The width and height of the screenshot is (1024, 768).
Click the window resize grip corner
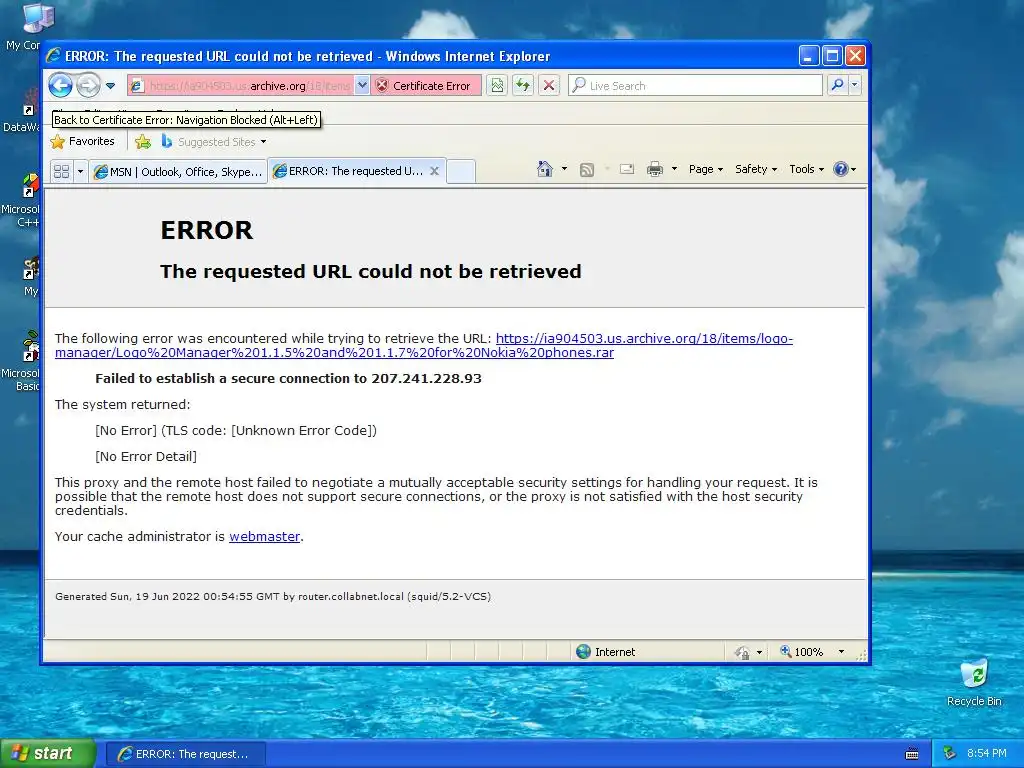861,656
